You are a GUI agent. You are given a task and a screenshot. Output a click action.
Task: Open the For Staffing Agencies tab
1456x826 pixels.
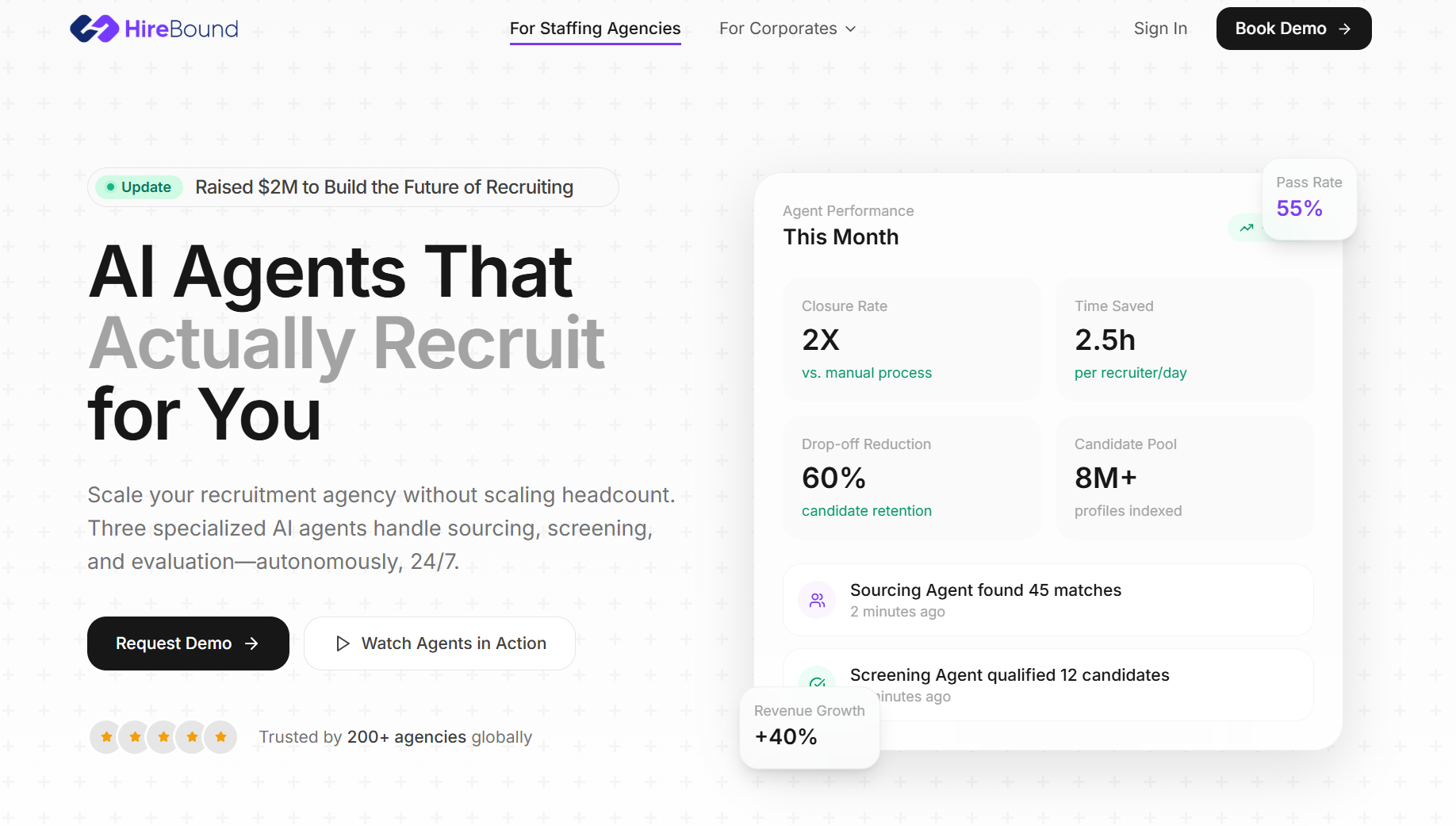click(x=595, y=29)
